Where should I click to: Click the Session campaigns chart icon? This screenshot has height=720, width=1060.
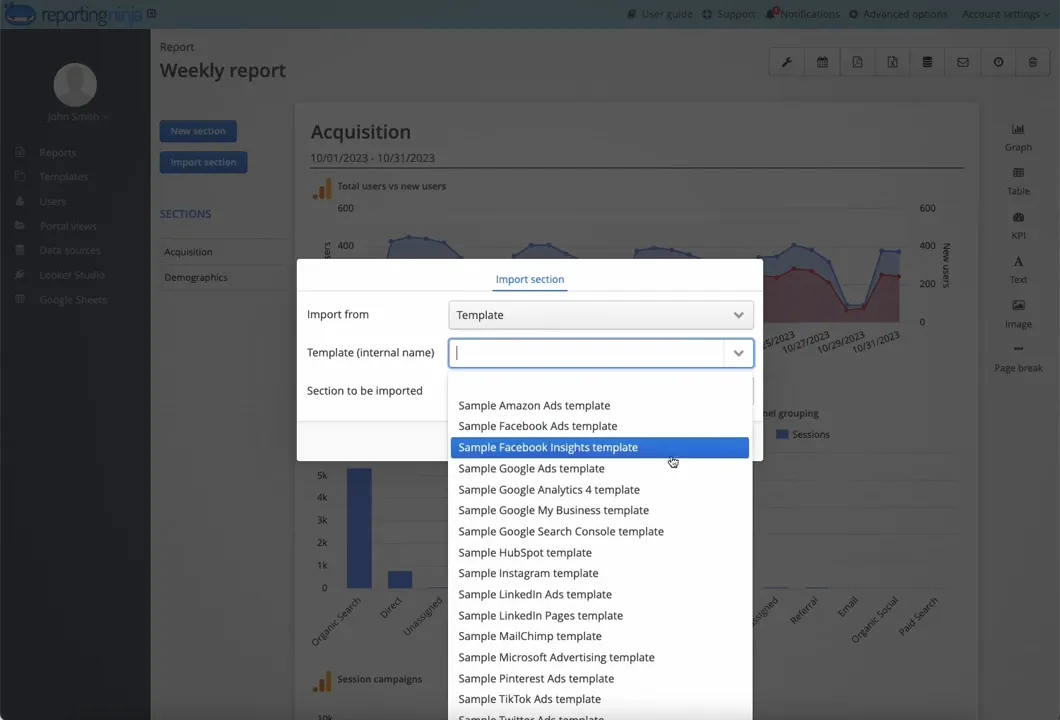tap(322, 681)
